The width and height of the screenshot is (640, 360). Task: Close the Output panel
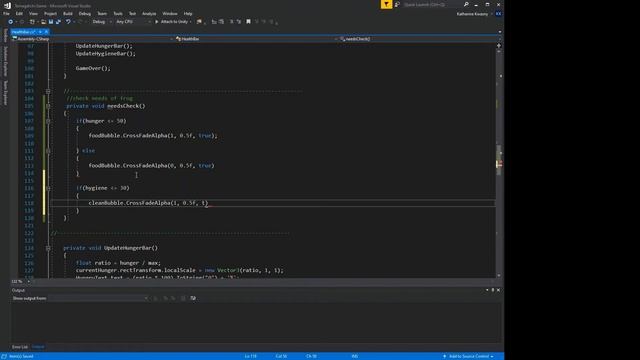click(498, 290)
